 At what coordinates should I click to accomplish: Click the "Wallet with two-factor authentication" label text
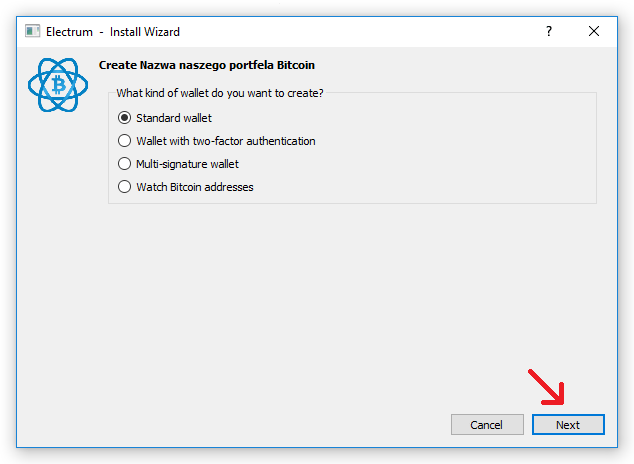pos(226,141)
